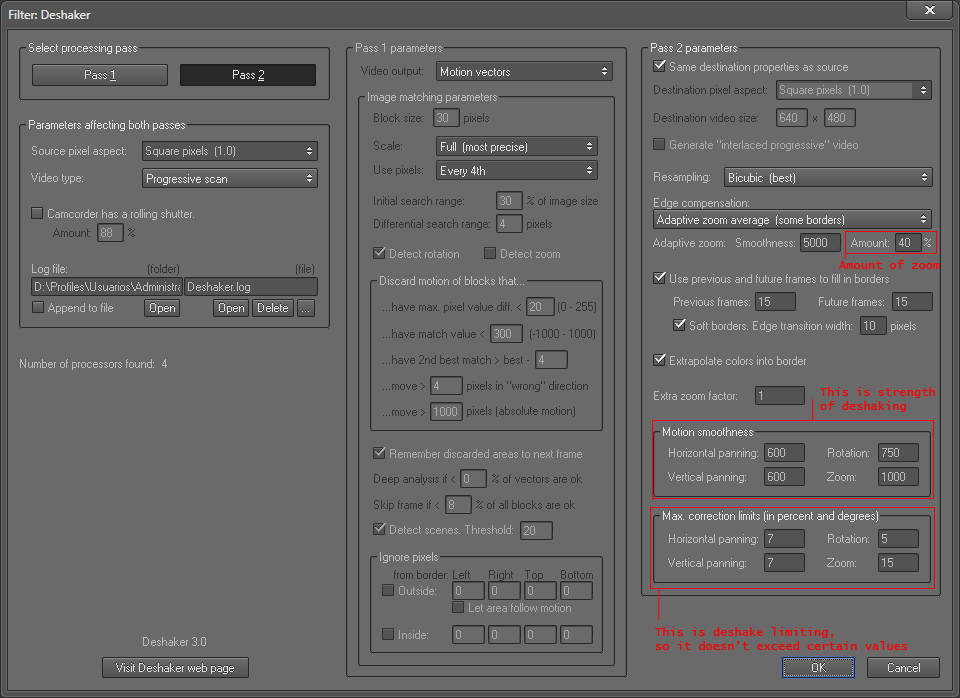Open Edge compensation dropdown

point(792,219)
